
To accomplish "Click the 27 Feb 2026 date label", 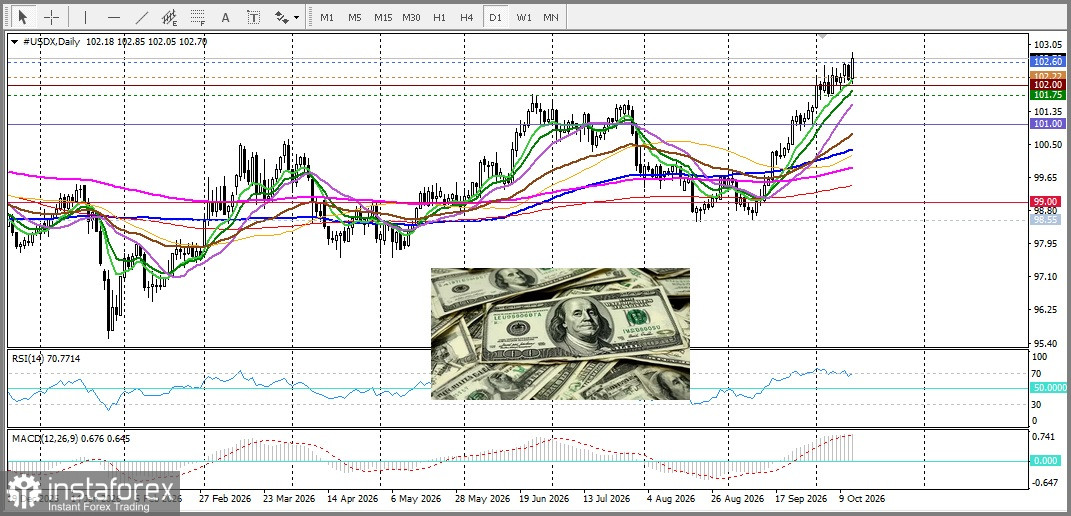I will click(227, 498).
